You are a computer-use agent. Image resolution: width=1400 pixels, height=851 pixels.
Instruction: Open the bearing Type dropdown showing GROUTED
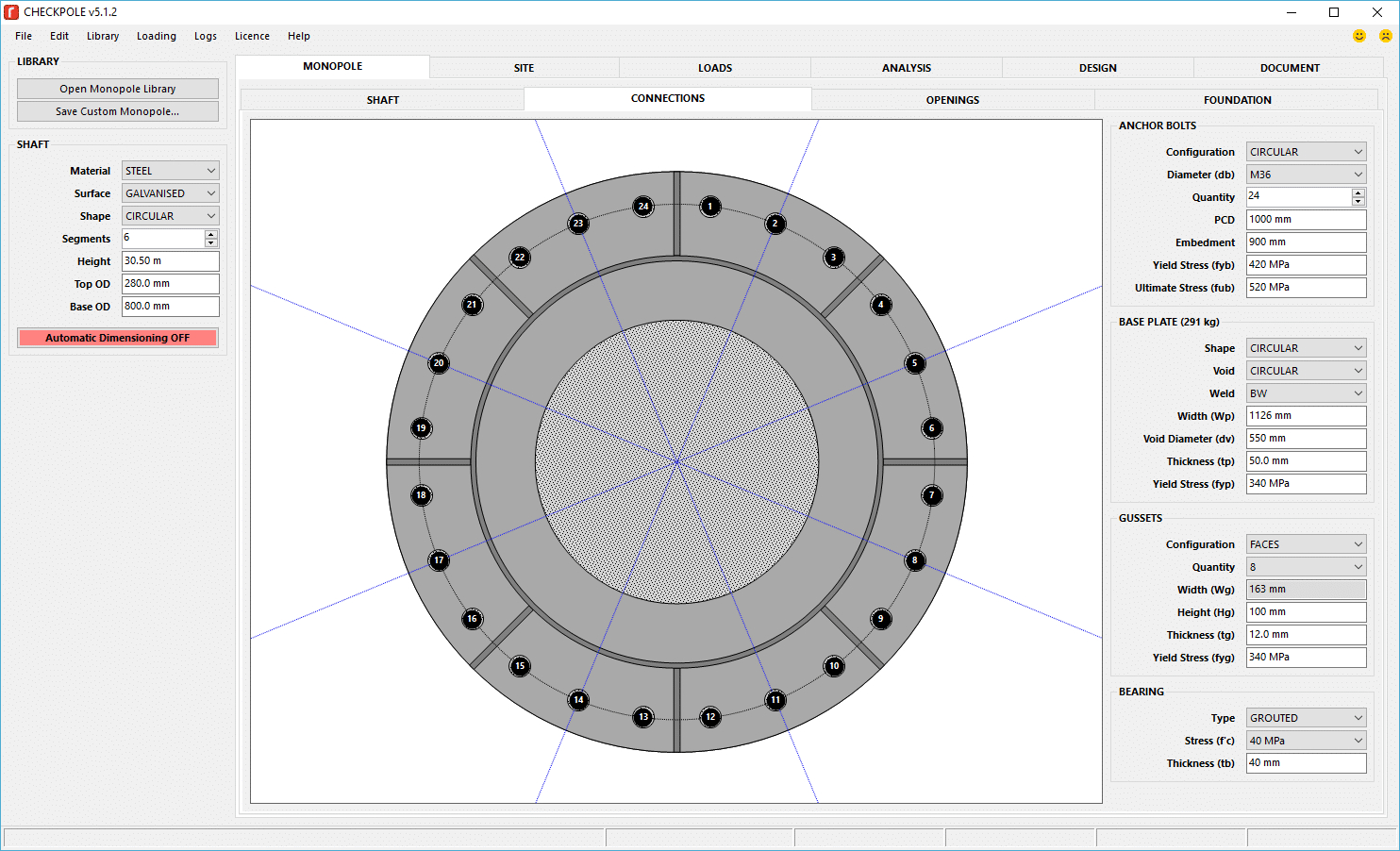coord(1306,717)
